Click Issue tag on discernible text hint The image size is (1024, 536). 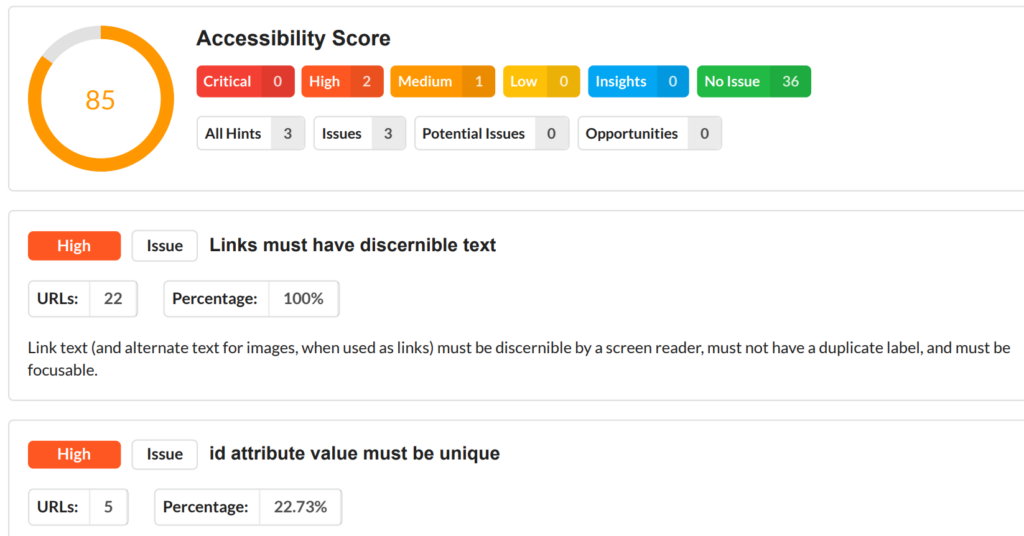click(165, 245)
